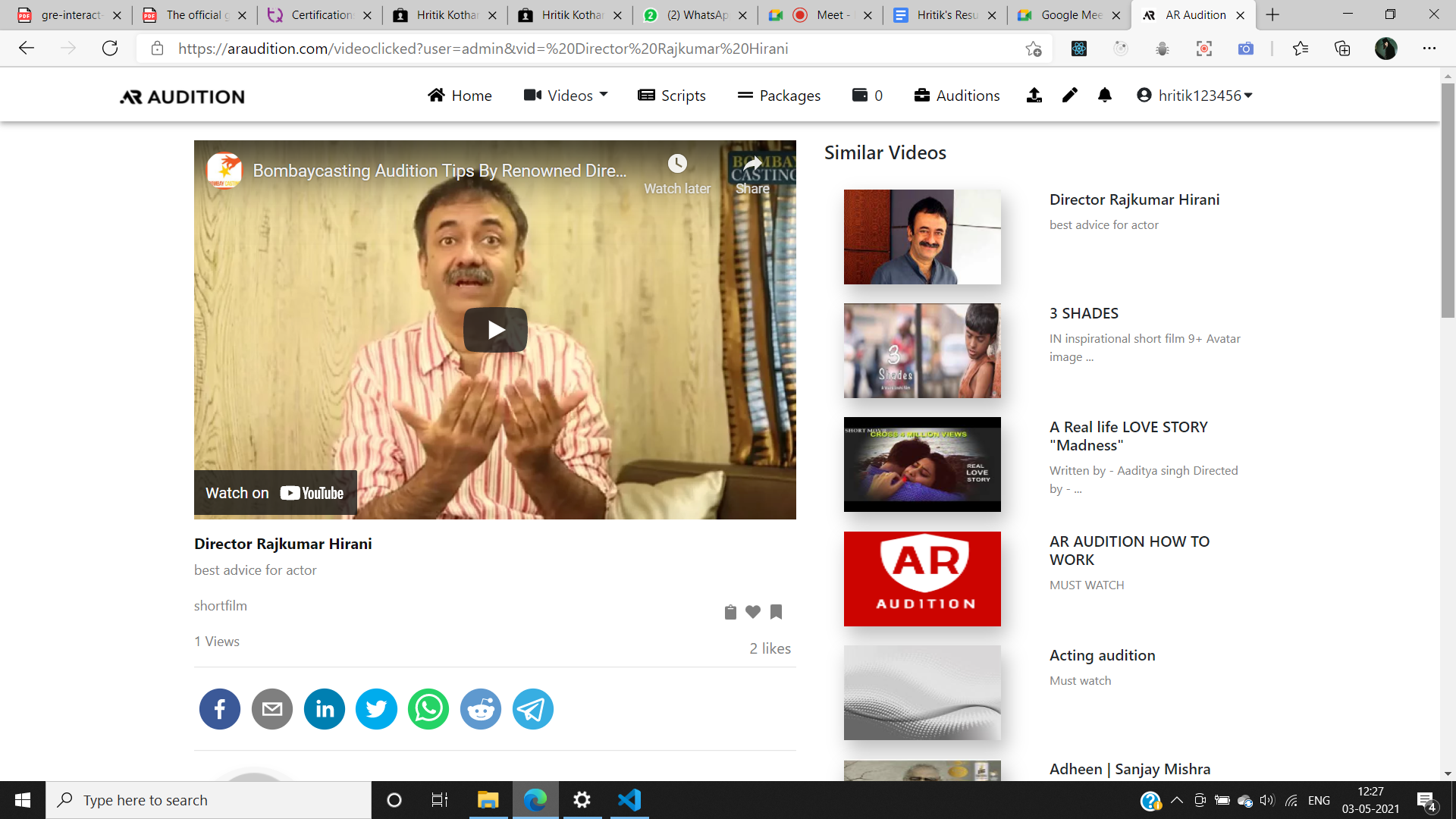Open Acting audition thumbnail

(922, 693)
